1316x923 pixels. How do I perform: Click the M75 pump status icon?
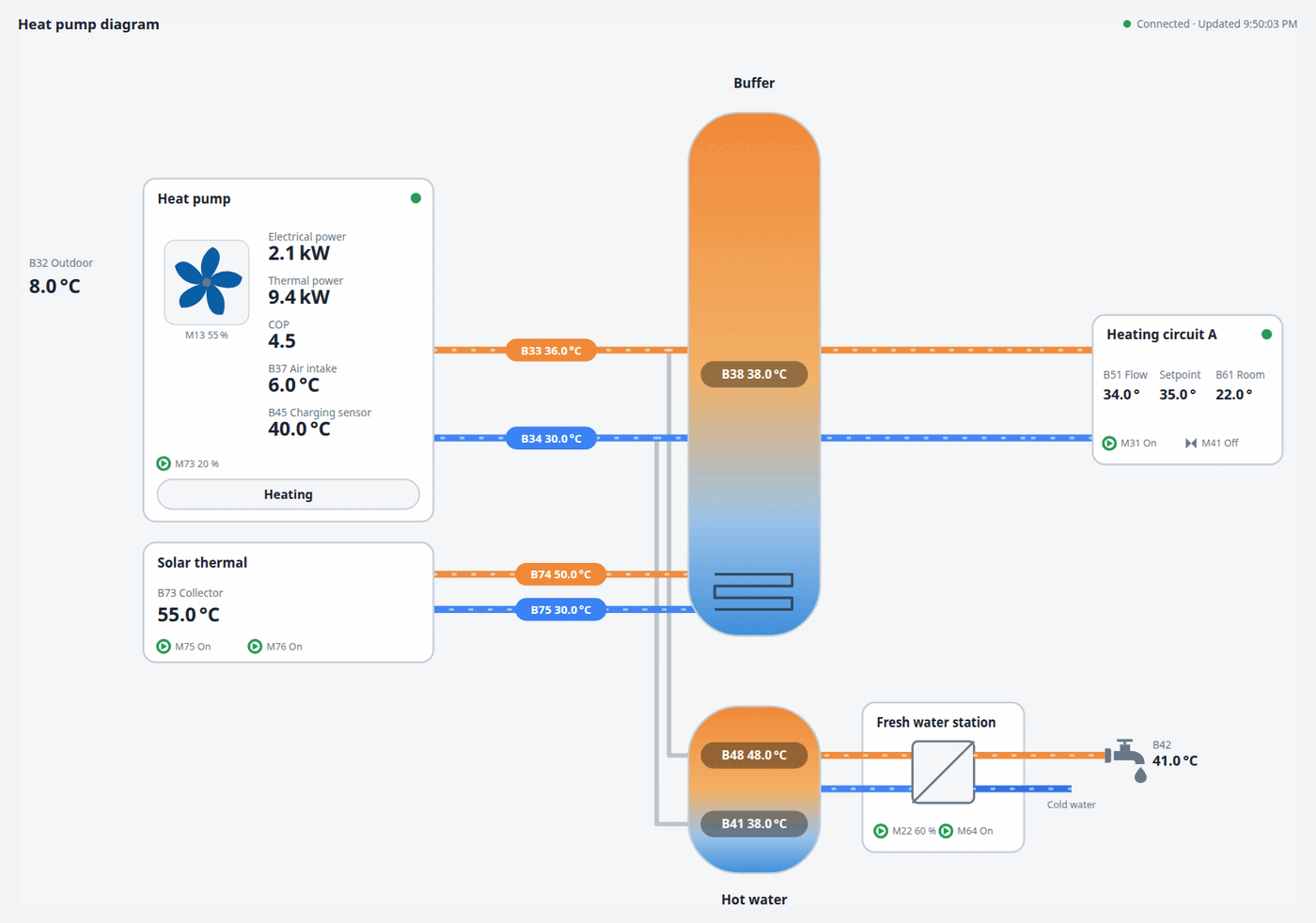164,647
